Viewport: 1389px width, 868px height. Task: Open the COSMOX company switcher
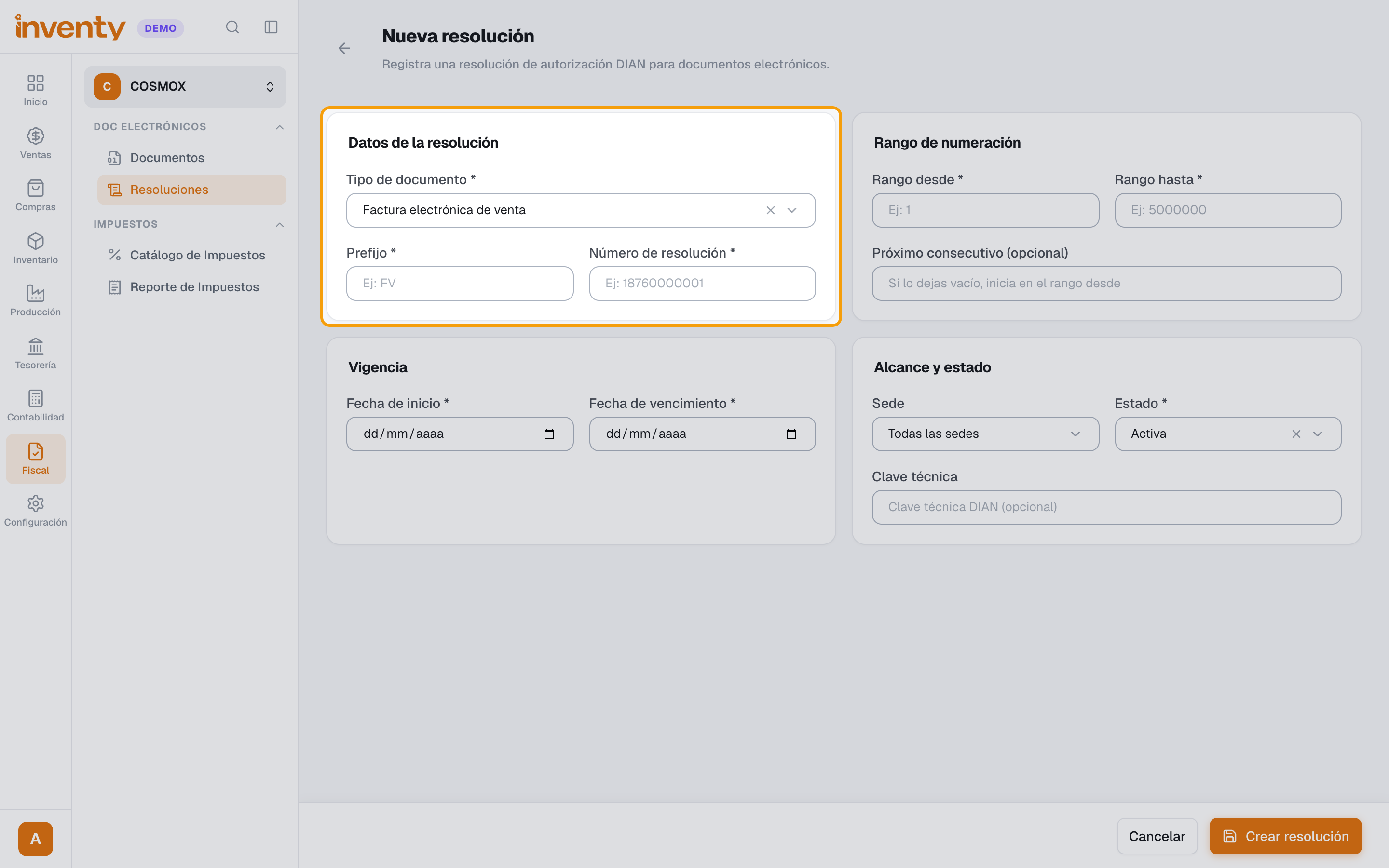coord(185,87)
